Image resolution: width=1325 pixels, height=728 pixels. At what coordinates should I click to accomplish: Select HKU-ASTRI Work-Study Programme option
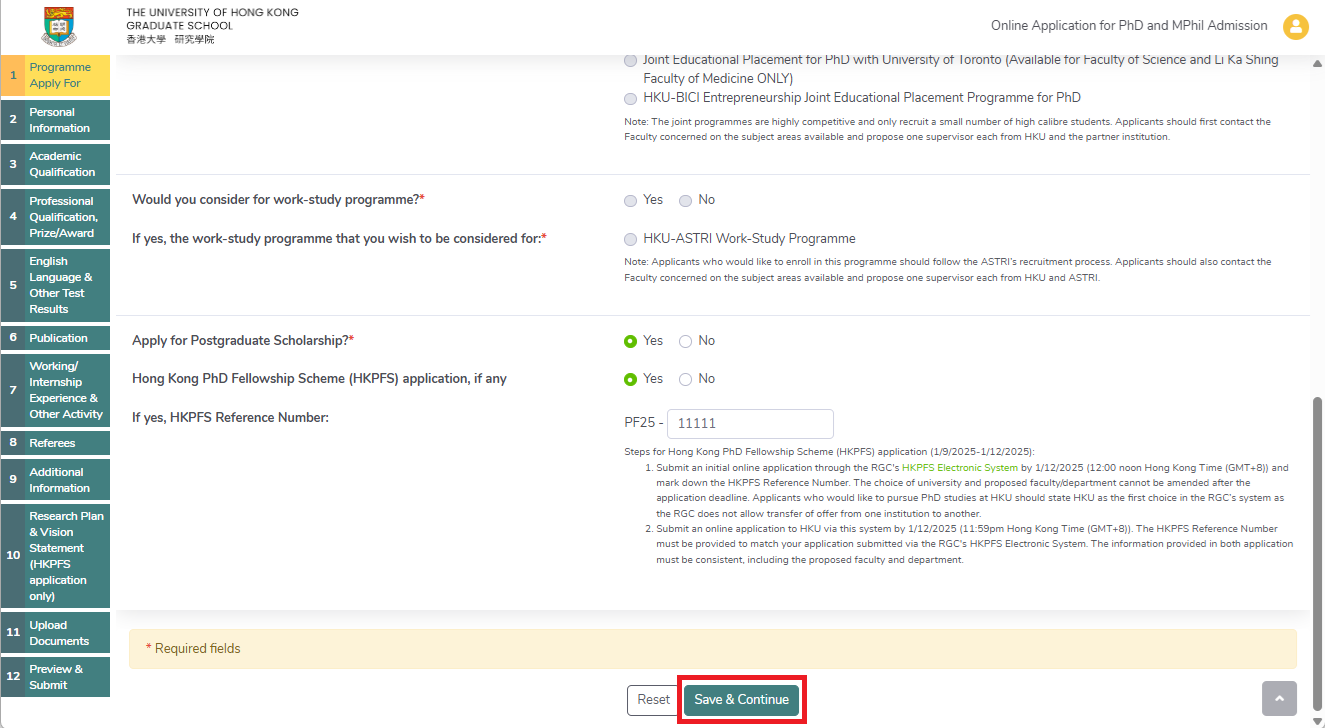[630, 240]
